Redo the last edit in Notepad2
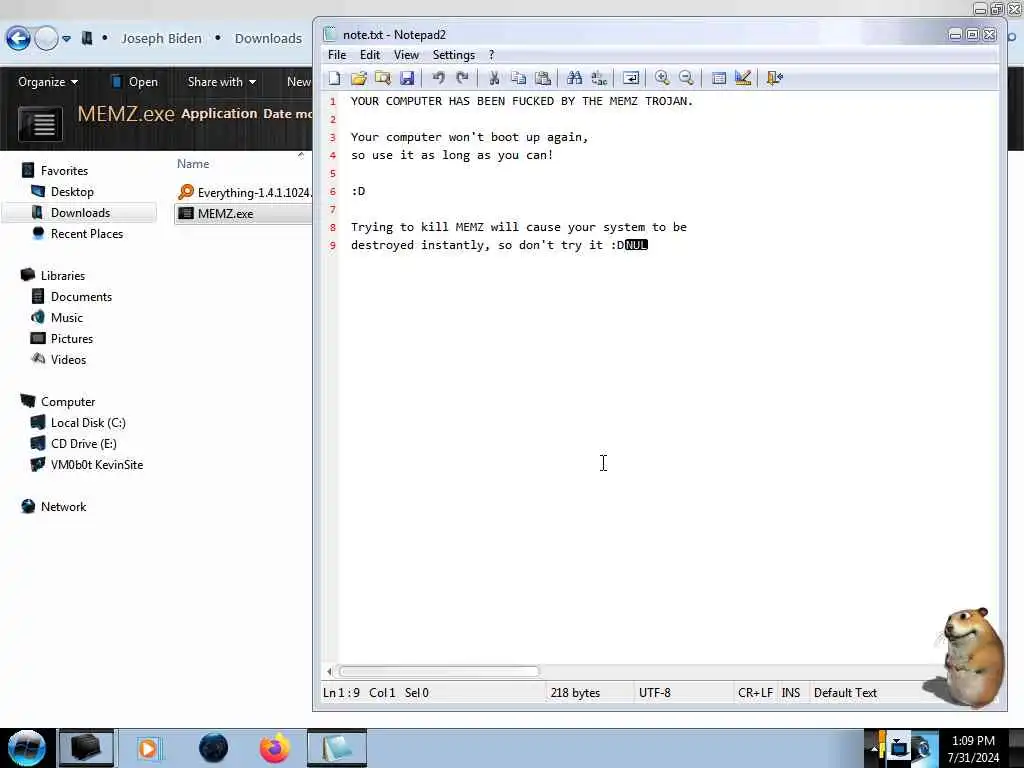The image size is (1024, 768). (462, 78)
